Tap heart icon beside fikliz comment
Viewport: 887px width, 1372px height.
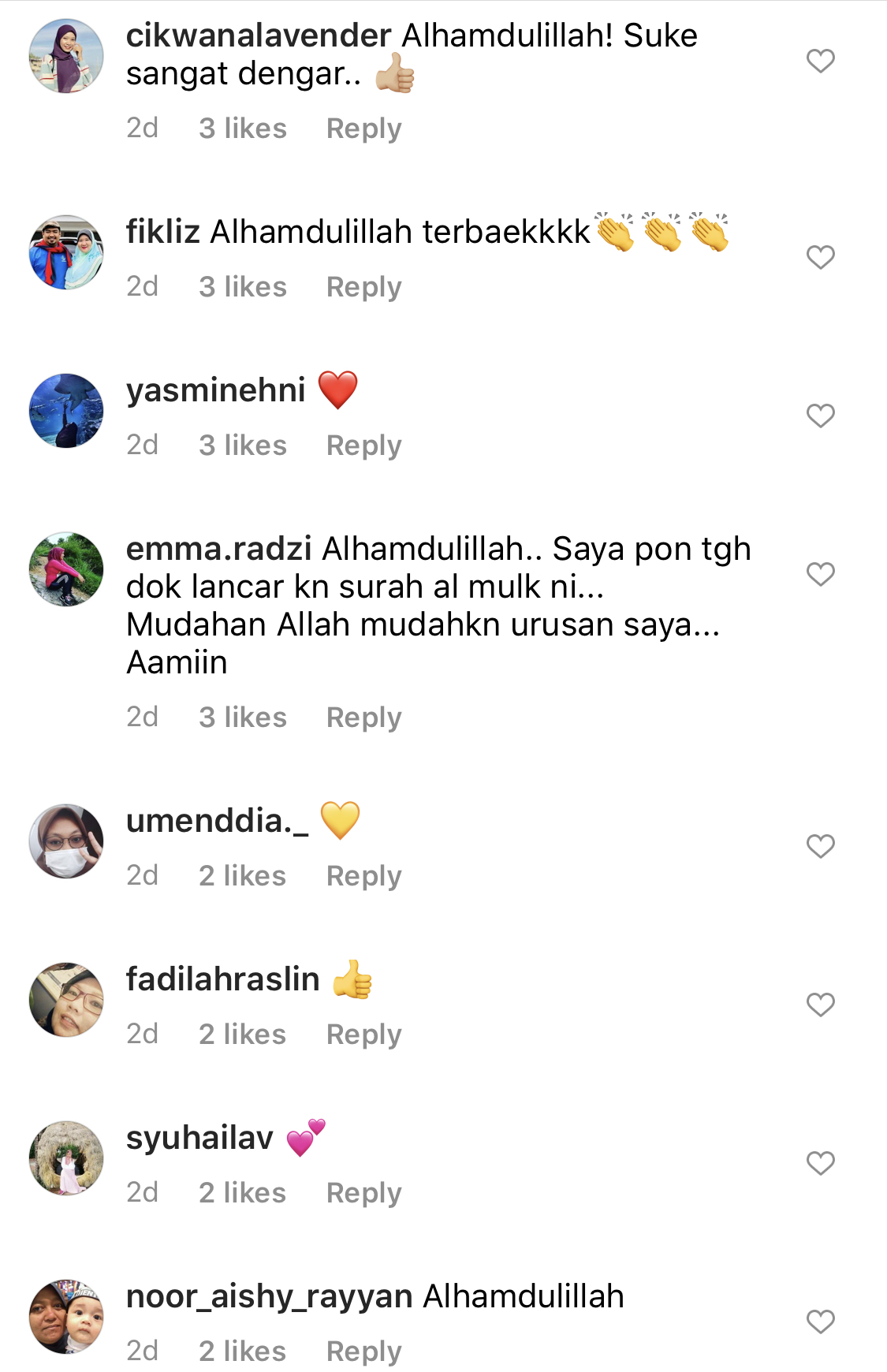pyautogui.click(x=820, y=257)
